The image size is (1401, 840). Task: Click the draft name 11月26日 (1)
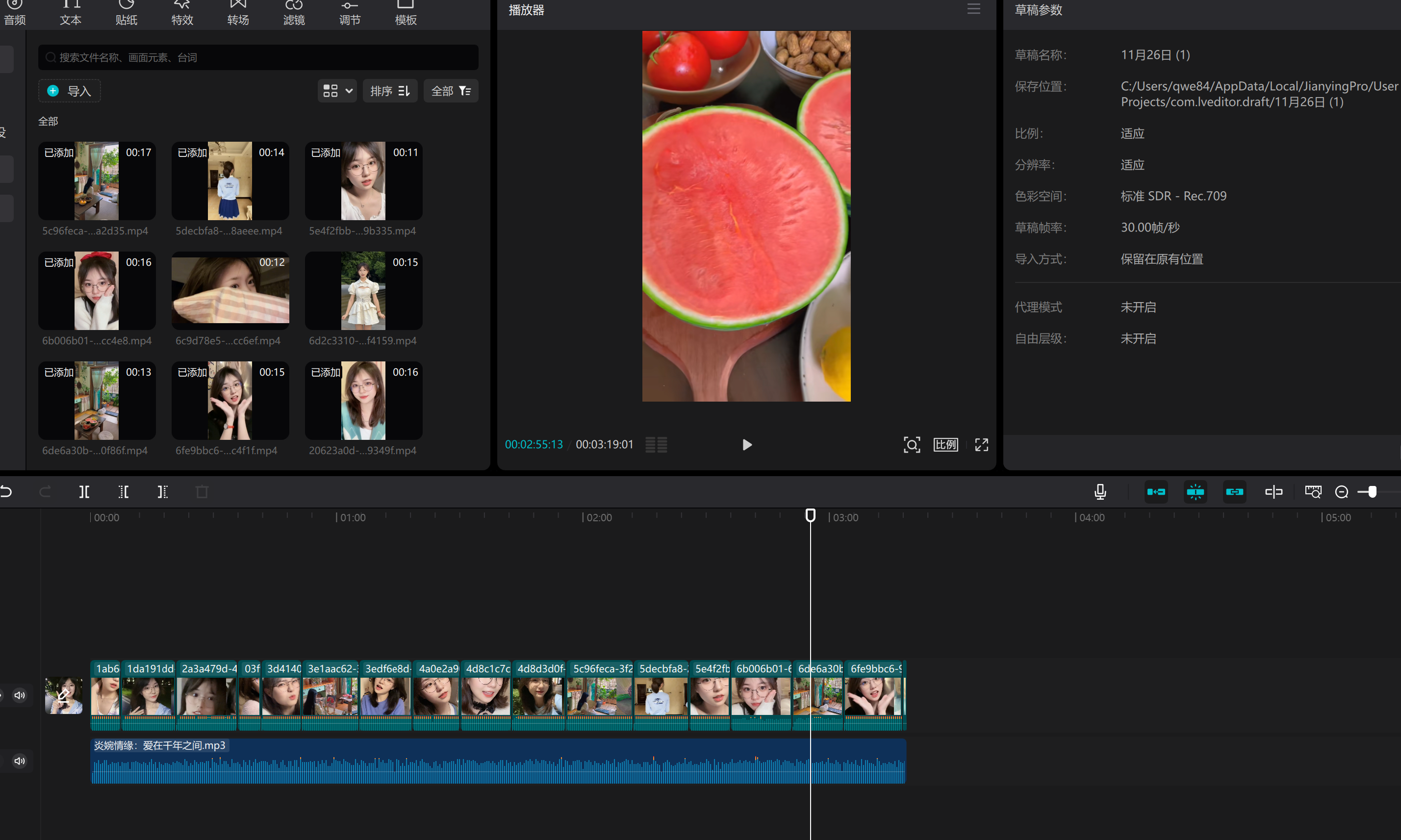click(1155, 55)
